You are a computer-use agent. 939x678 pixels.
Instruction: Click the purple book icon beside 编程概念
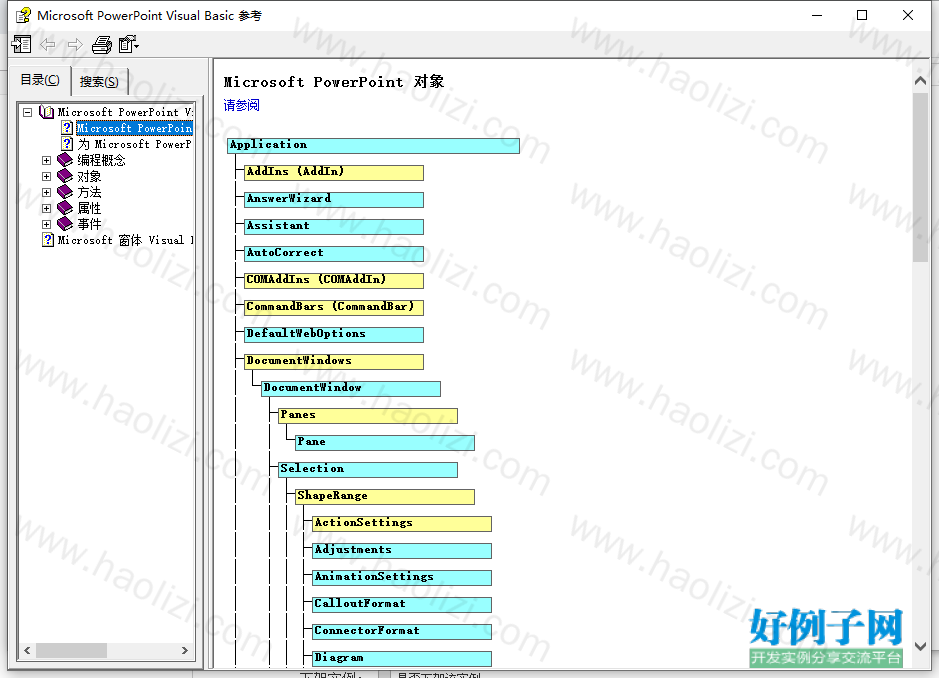pos(65,160)
